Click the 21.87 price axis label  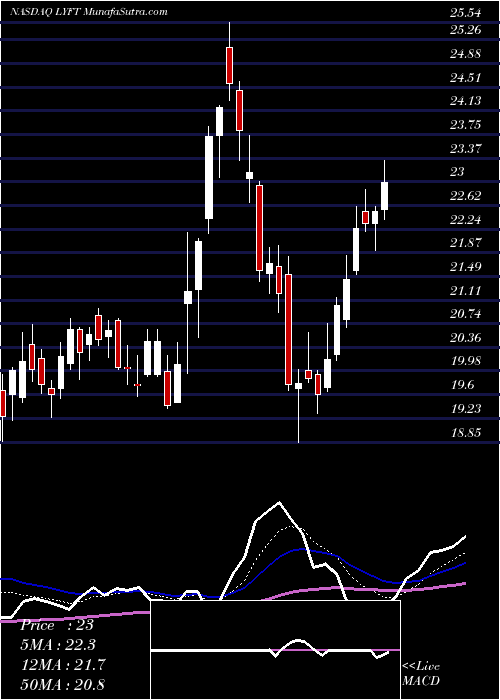coord(466,243)
